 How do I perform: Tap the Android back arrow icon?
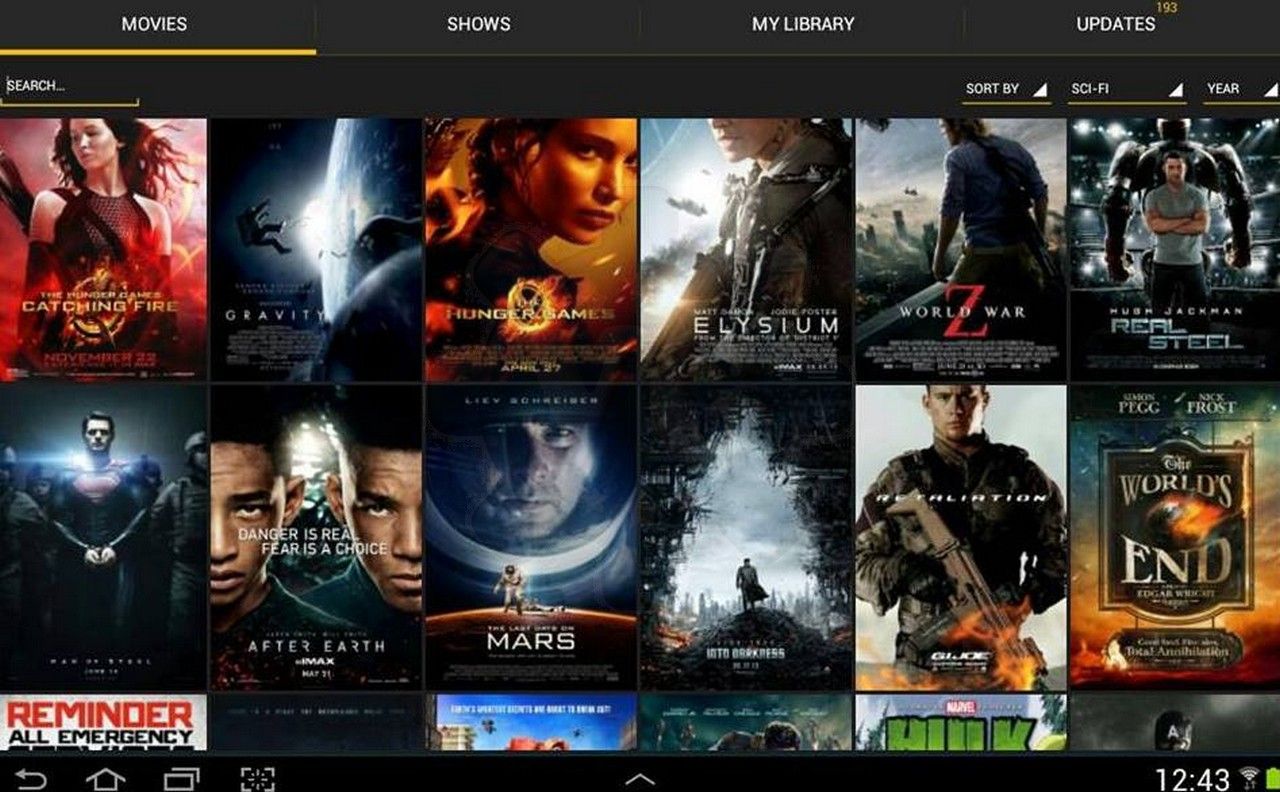30,778
